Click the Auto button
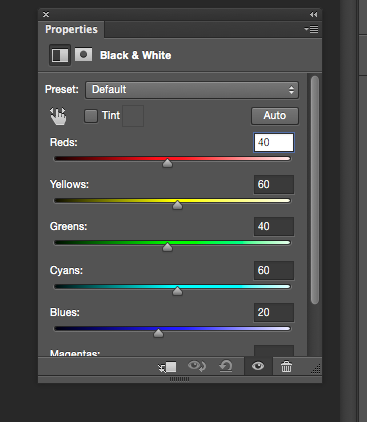The width and height of the screenshot is (367, 422). click(x=275, y=116)
